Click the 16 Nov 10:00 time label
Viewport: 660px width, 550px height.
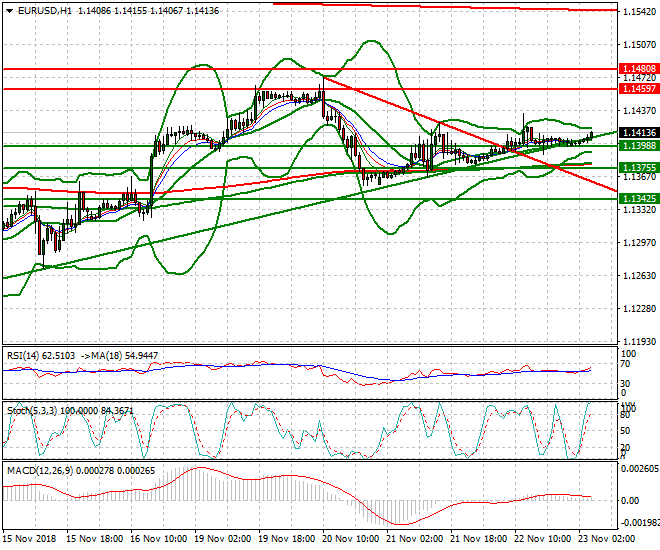coord(159,539)
